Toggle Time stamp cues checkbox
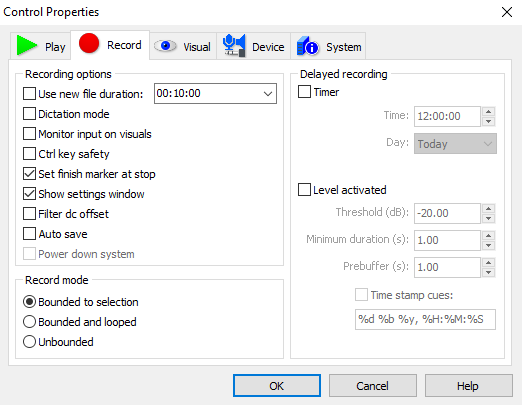Image resolution: width=522 pixels, height=405 pixels. pos(361,295)
